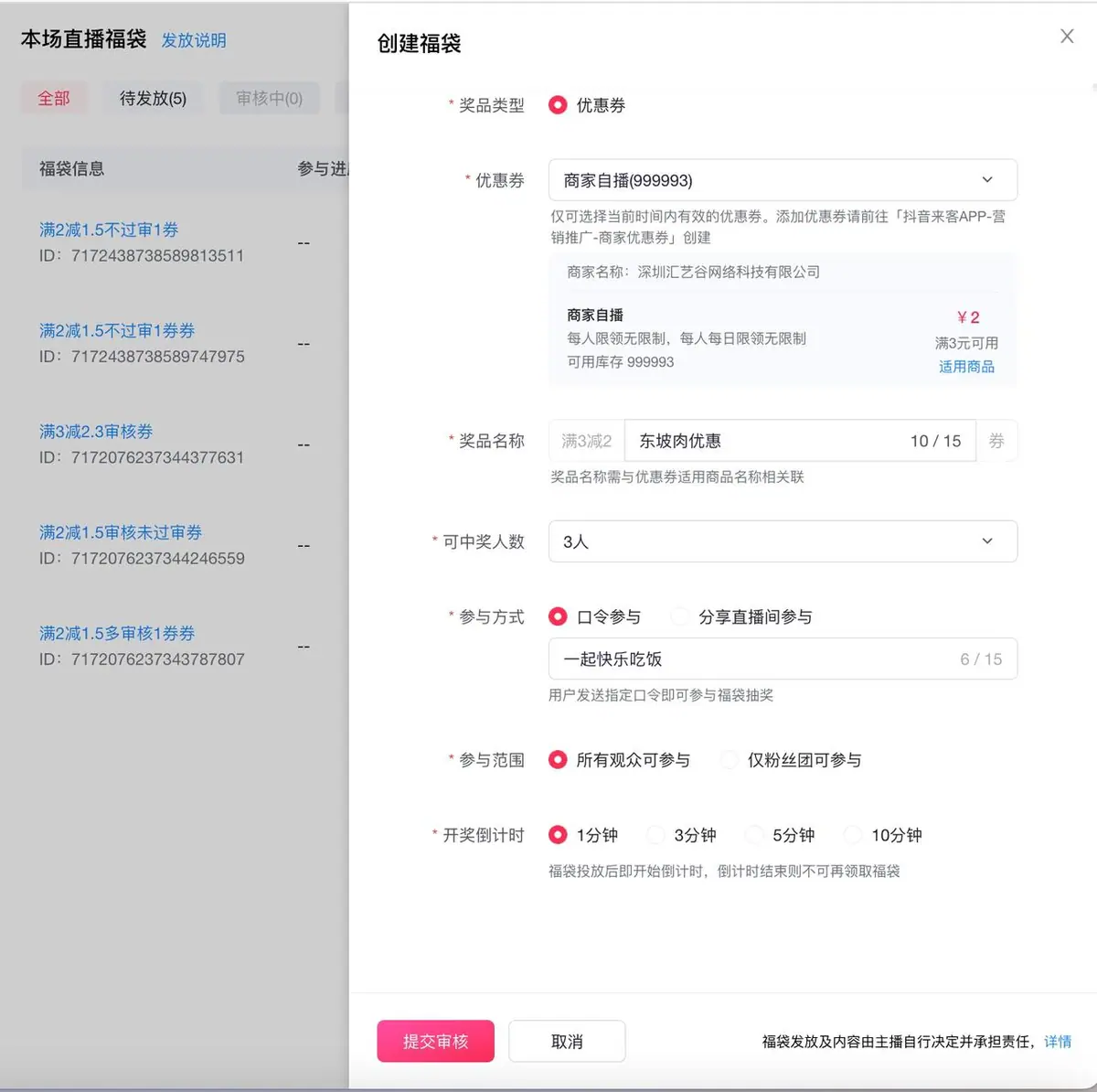The image size is (1097, 1092).
Task: Open the 适用商品 link
Action: 966,367
